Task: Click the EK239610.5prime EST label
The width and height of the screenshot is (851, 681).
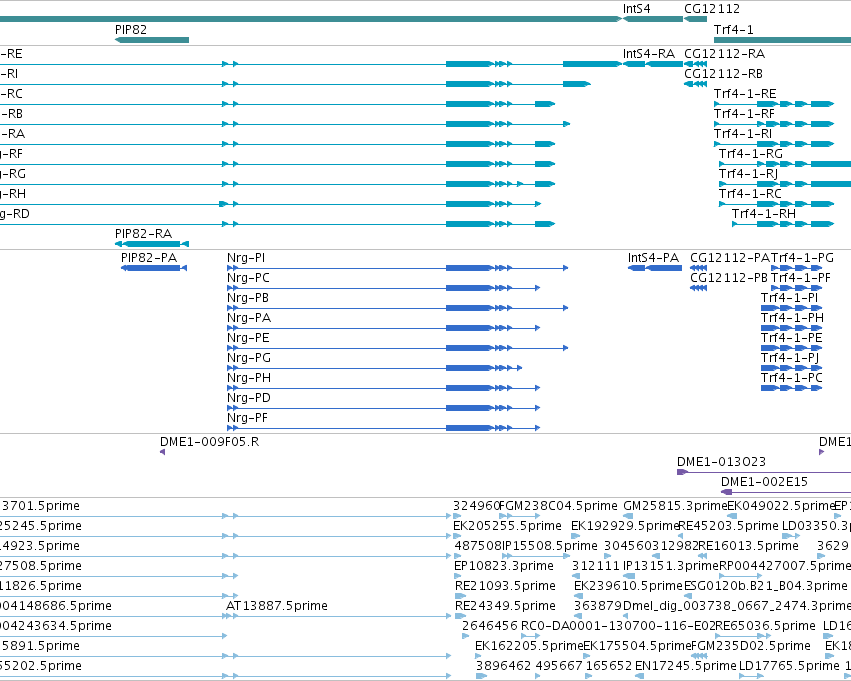Action: (628, 587)
